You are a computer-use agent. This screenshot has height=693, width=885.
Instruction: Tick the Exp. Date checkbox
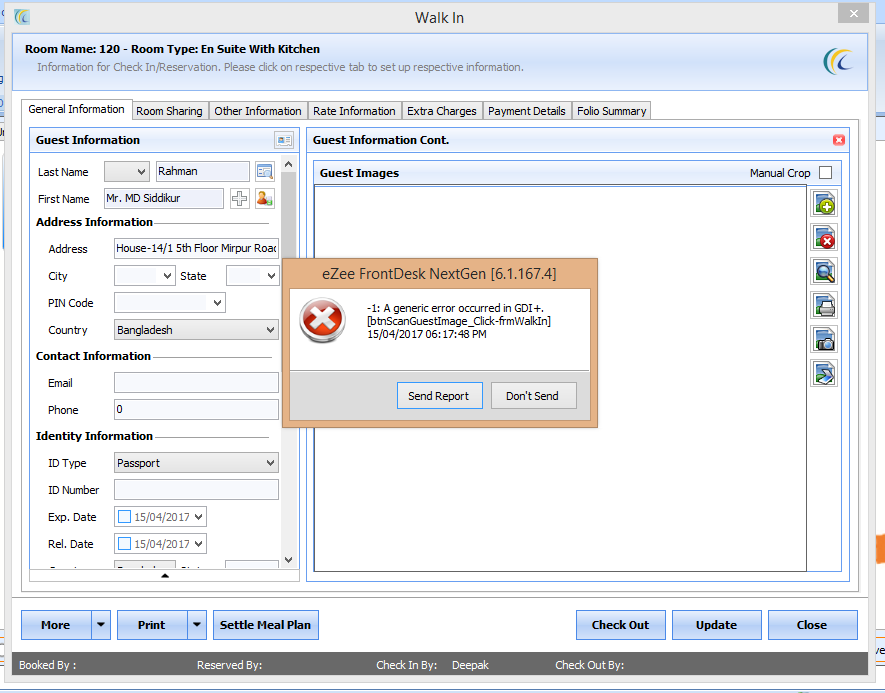pos(125,516)
